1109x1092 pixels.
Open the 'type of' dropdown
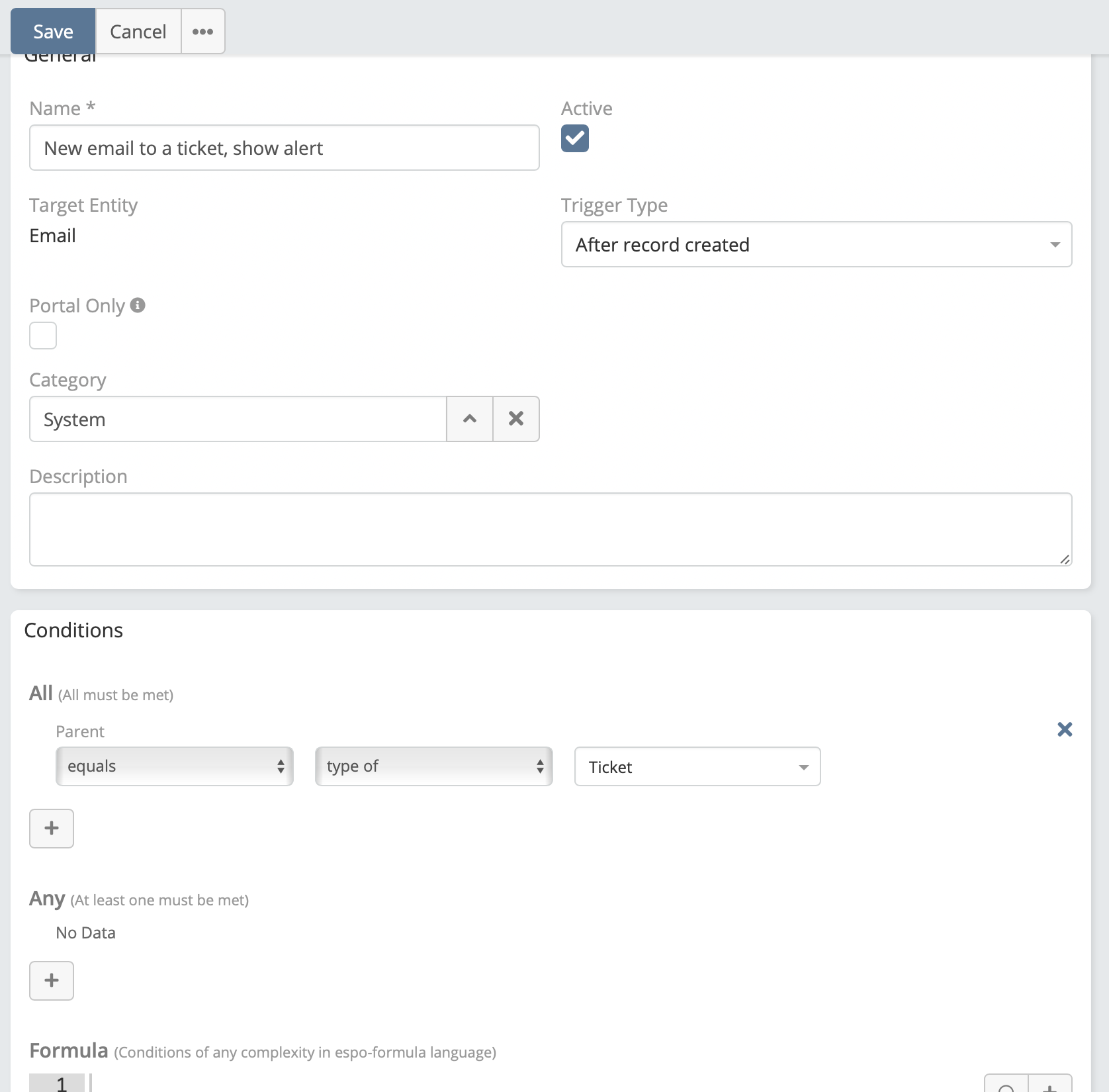pos(433,766)
